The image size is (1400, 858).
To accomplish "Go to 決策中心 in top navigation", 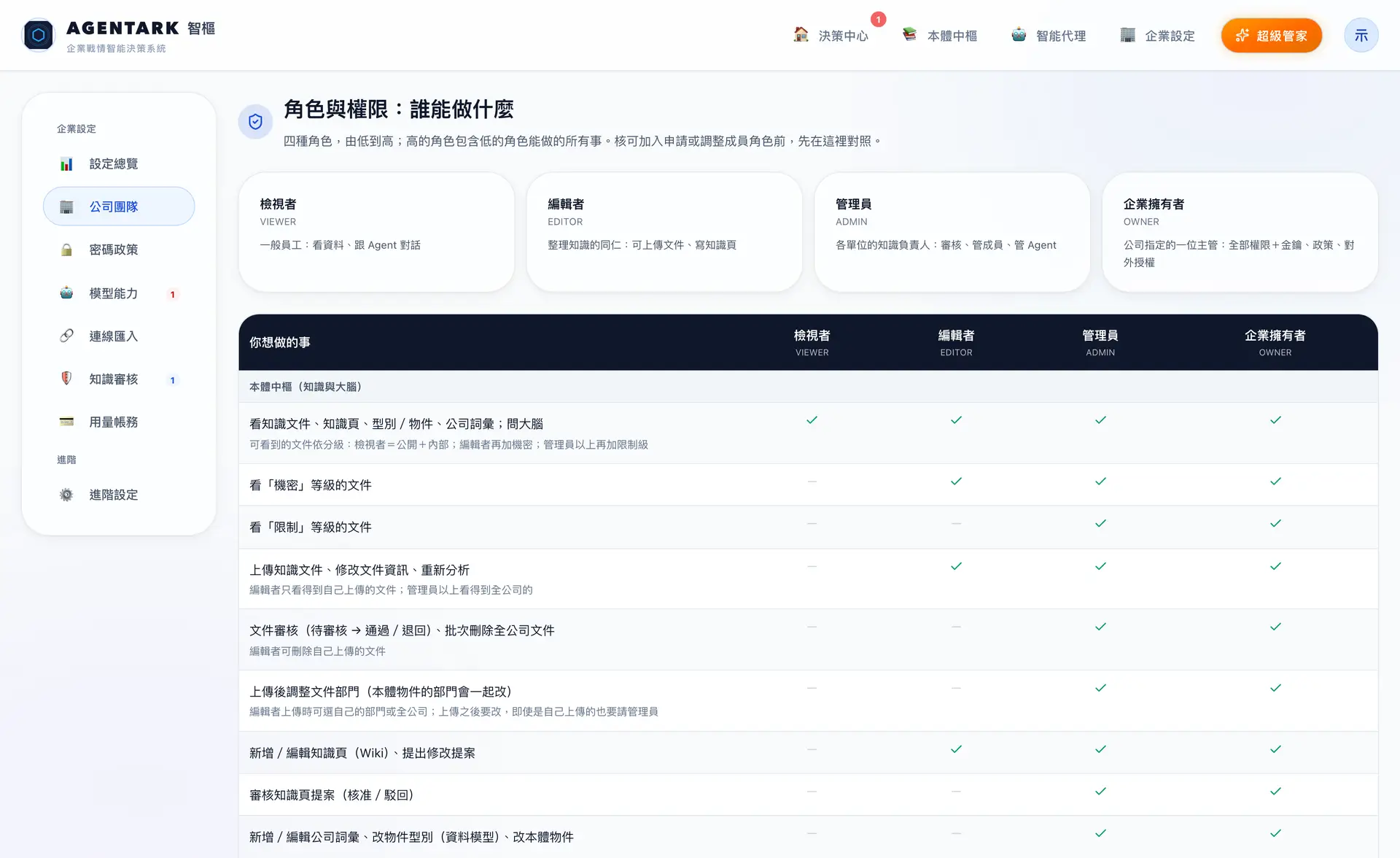I will (x=831, y=36).
